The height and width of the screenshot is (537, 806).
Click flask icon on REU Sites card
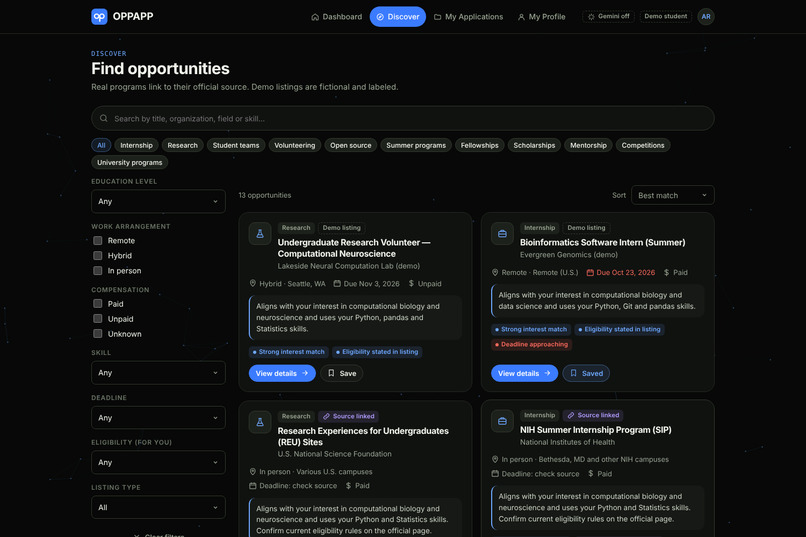coord(260,422)
